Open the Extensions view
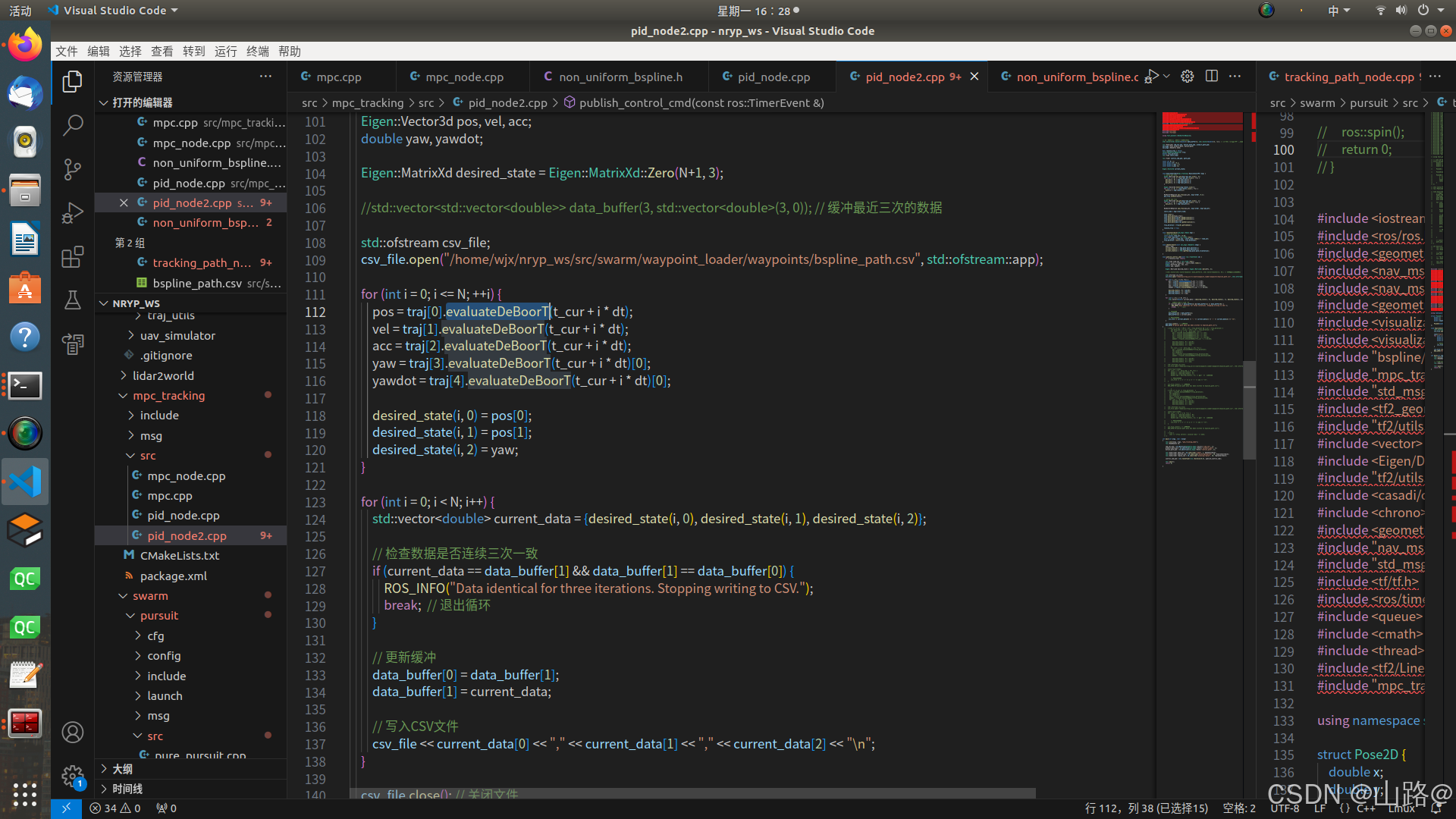The height and width of the screenshot is (819, 1456). (73, 257)
